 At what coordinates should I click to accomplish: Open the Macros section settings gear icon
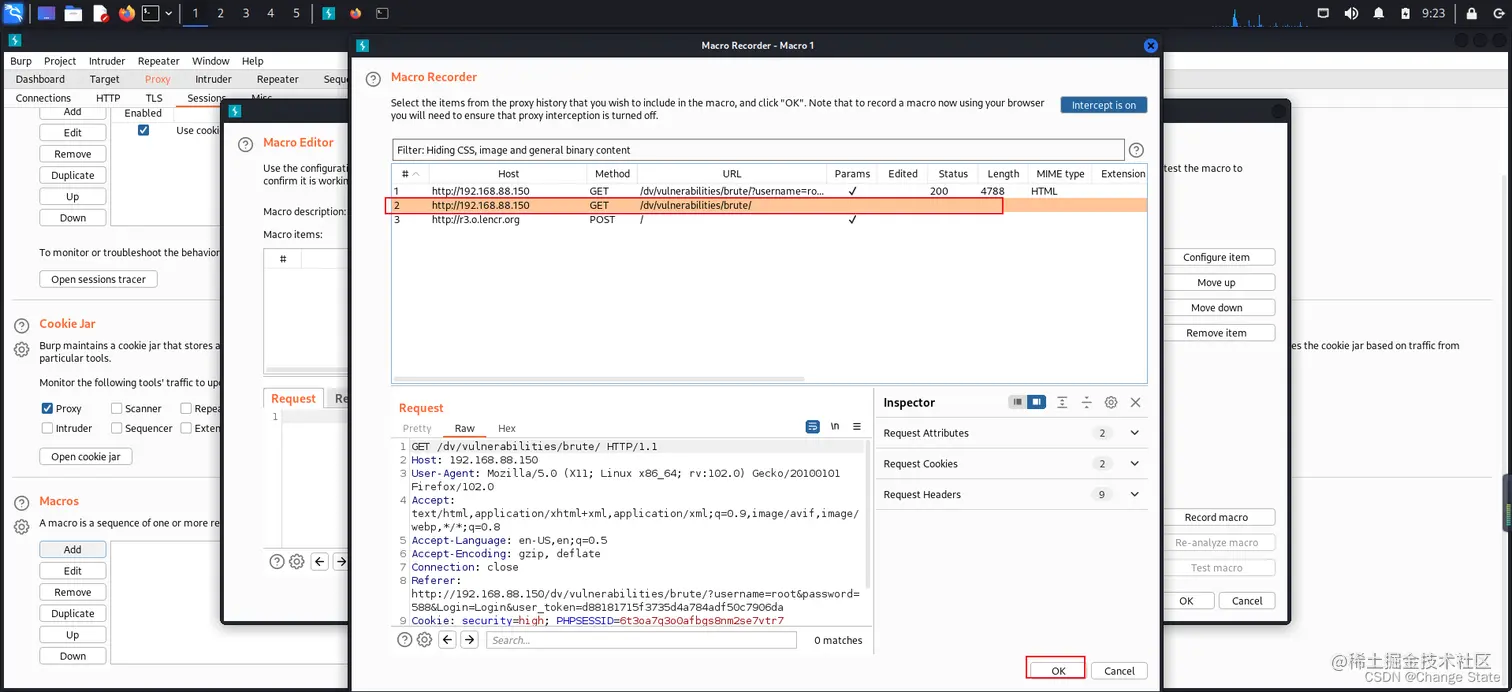tap(21, 527)
